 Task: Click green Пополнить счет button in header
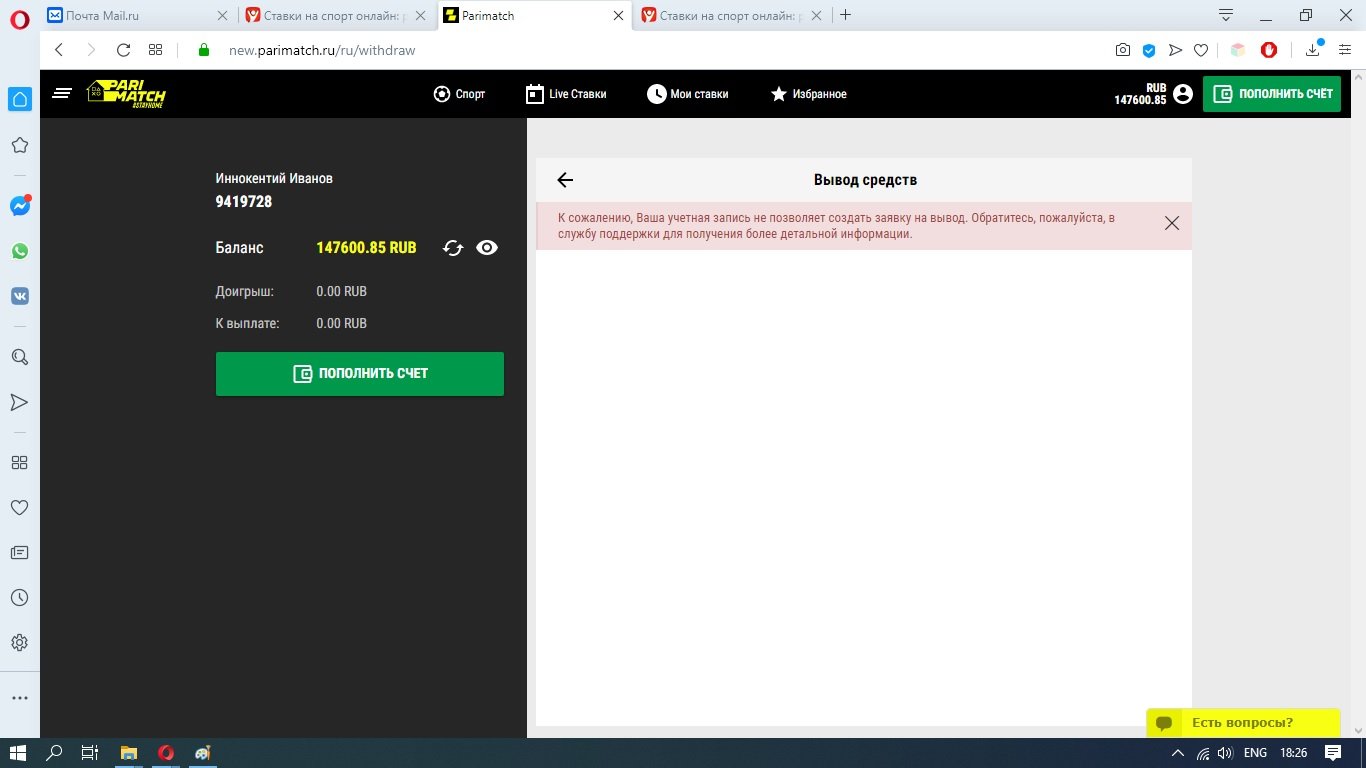point(1272,94)
